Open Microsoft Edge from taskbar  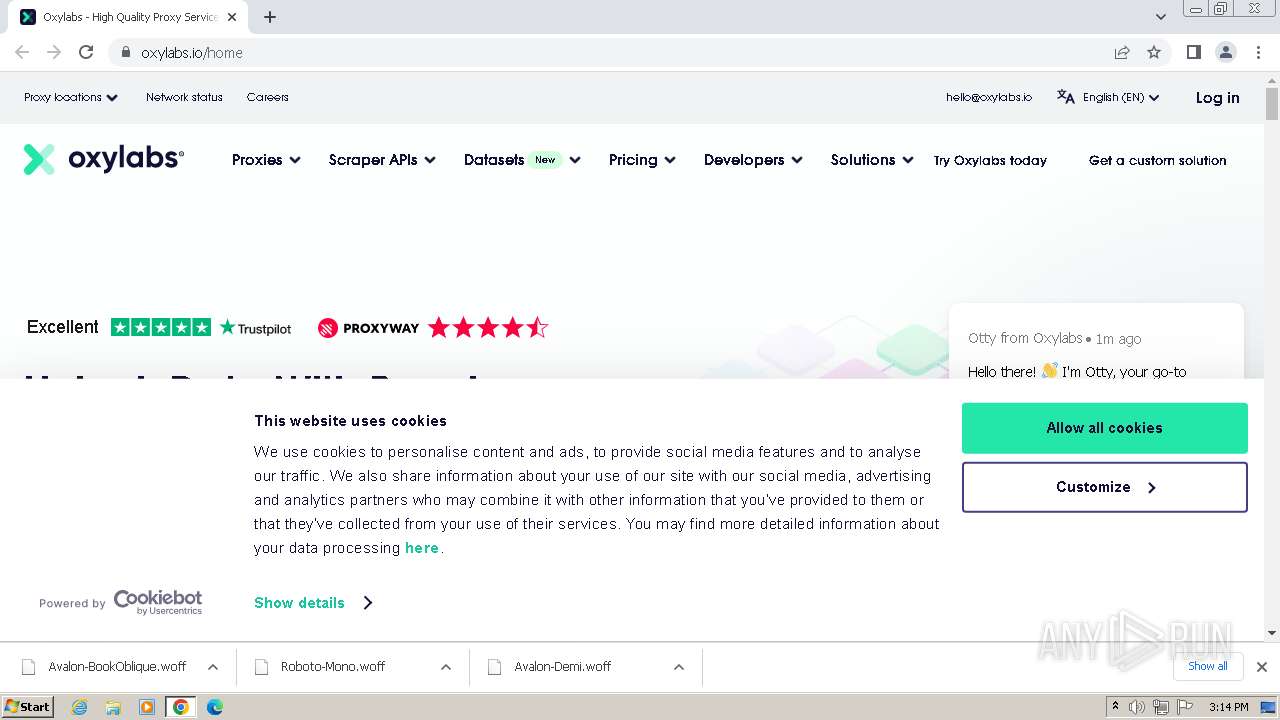(x=214, y=707)
